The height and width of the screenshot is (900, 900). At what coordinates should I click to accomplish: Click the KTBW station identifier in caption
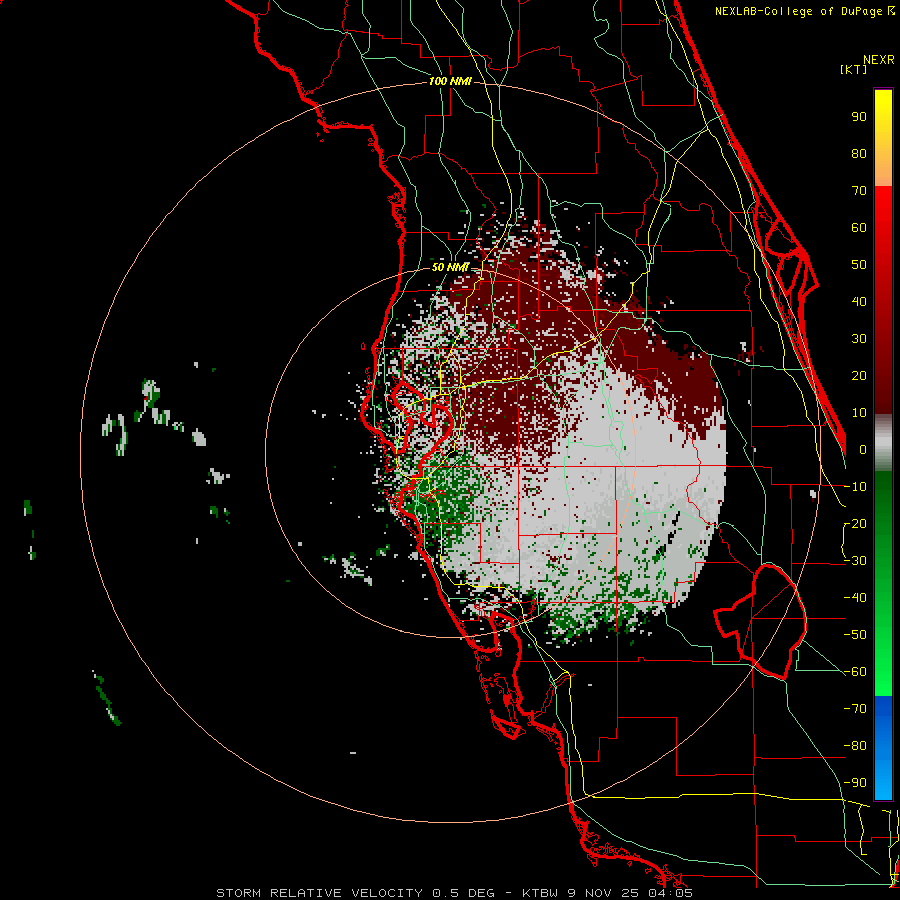tap(540, 893)
